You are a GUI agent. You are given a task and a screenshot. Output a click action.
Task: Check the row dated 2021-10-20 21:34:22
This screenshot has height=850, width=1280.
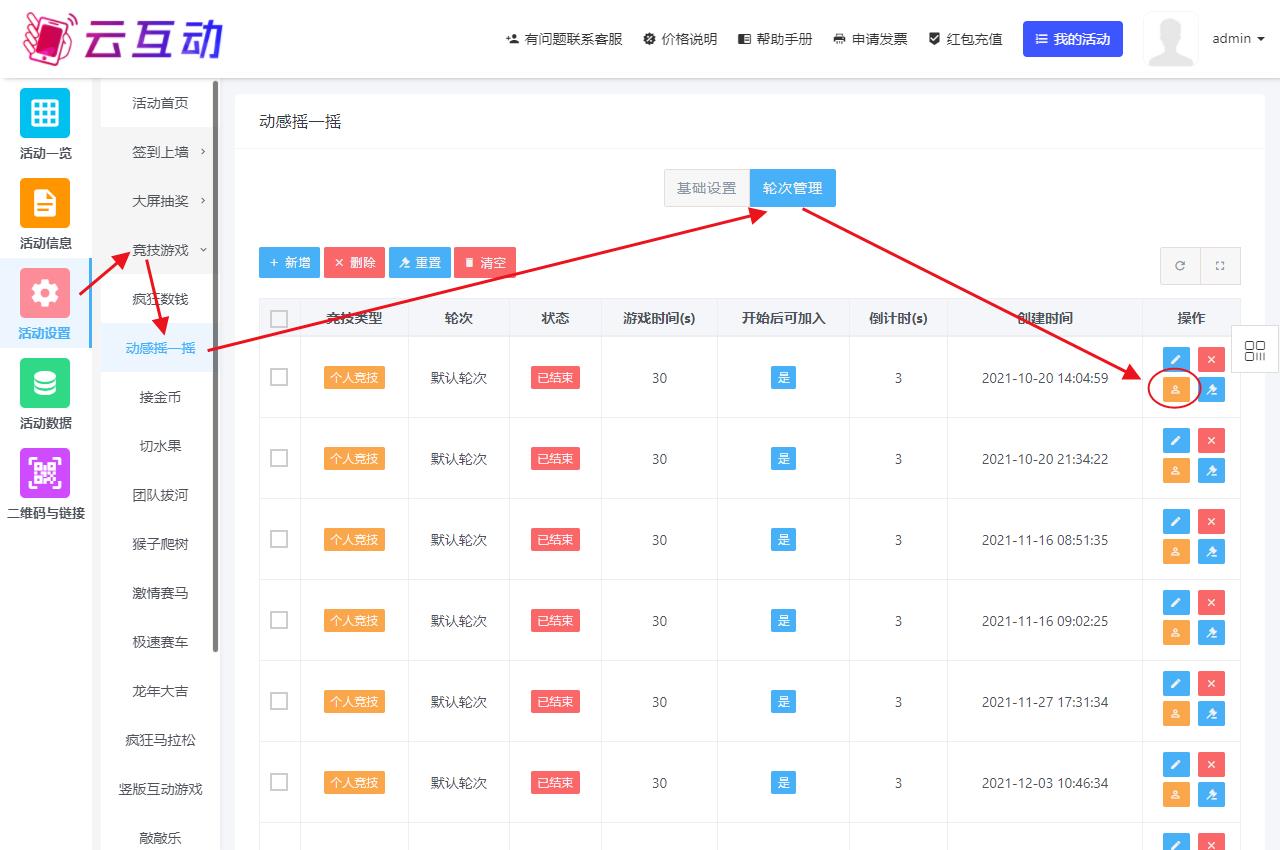pyautogui.click(x=279, y=458)
